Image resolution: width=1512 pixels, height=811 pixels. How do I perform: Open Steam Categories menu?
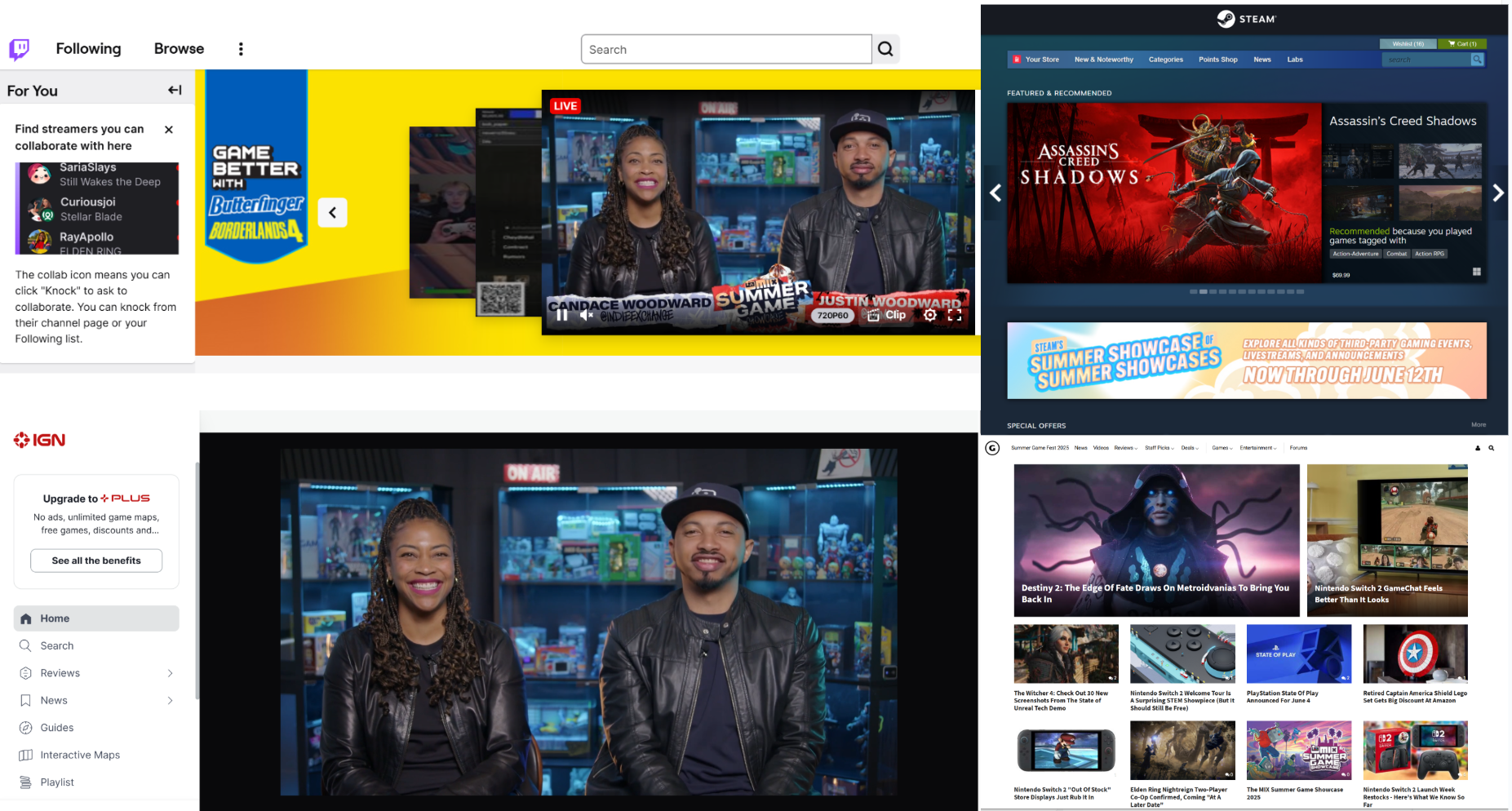point(1165,60)
